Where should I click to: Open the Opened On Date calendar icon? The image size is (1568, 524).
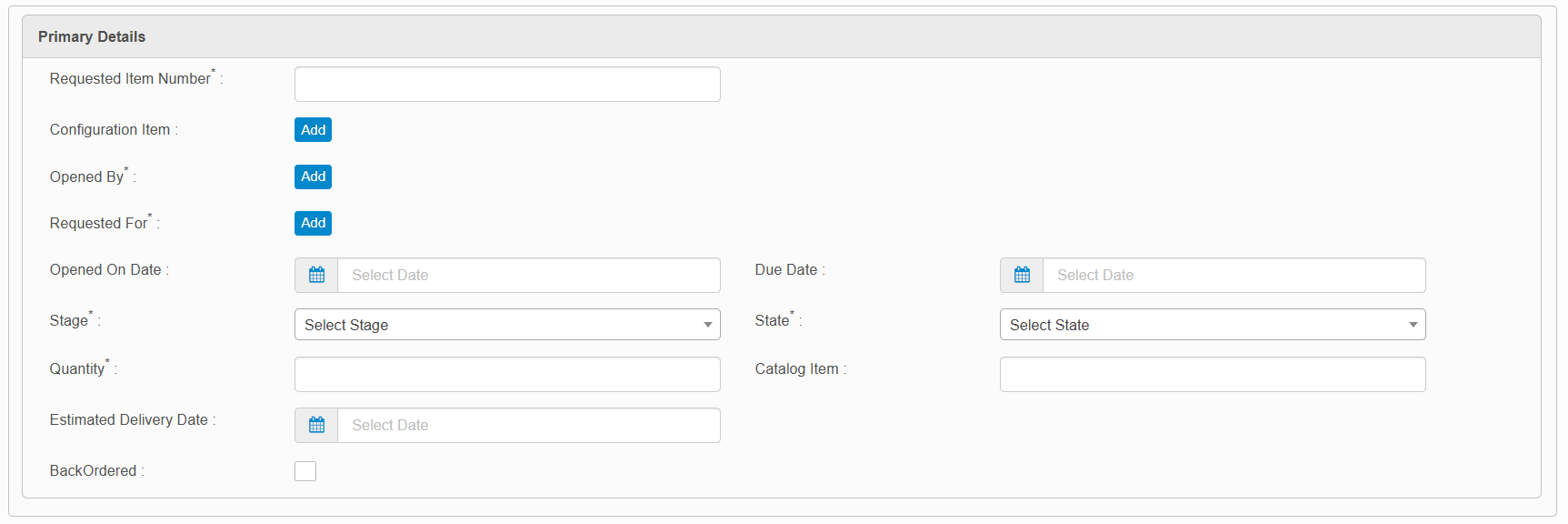pos(316,275)
